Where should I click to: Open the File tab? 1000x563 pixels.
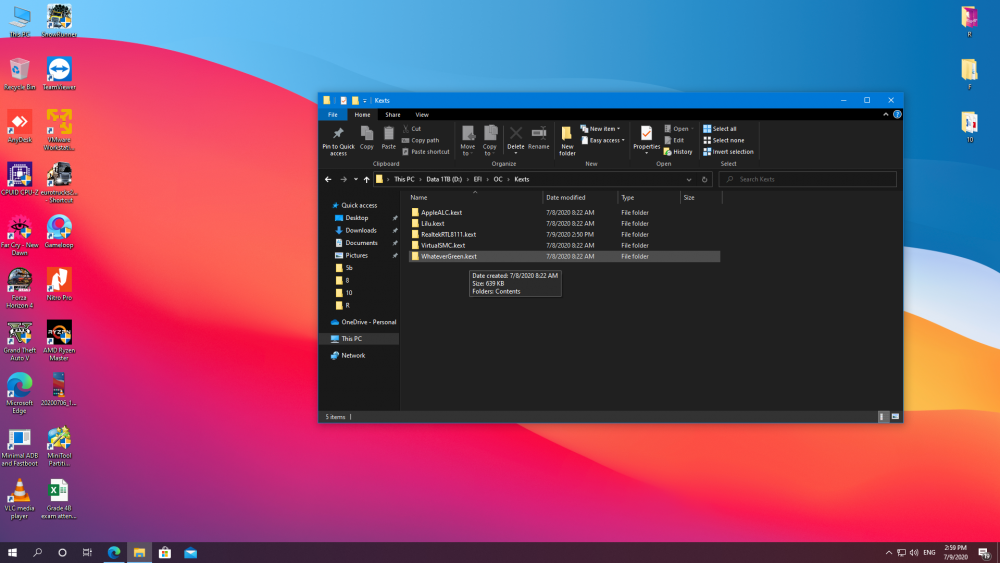point(333,115)
